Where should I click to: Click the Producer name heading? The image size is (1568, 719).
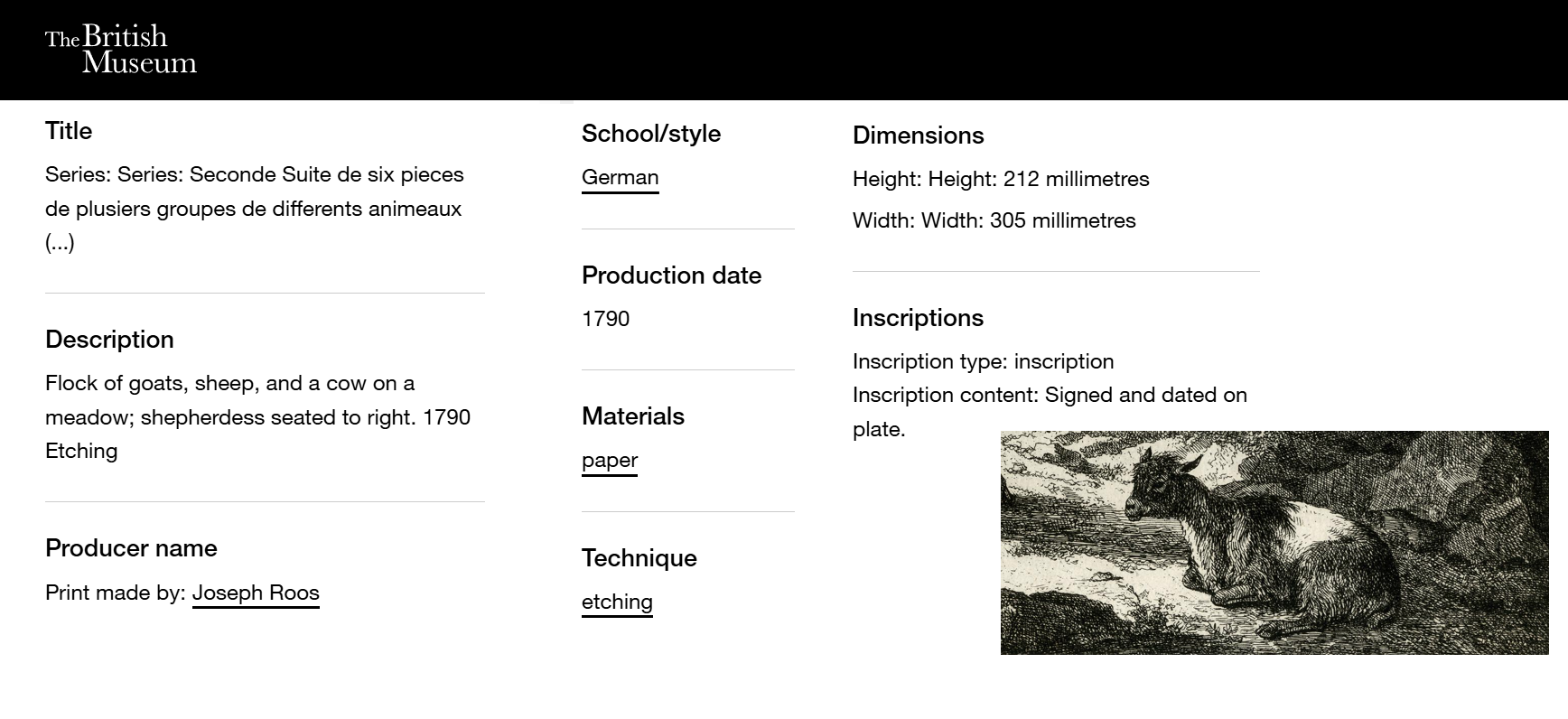click(x=131, y=548)
